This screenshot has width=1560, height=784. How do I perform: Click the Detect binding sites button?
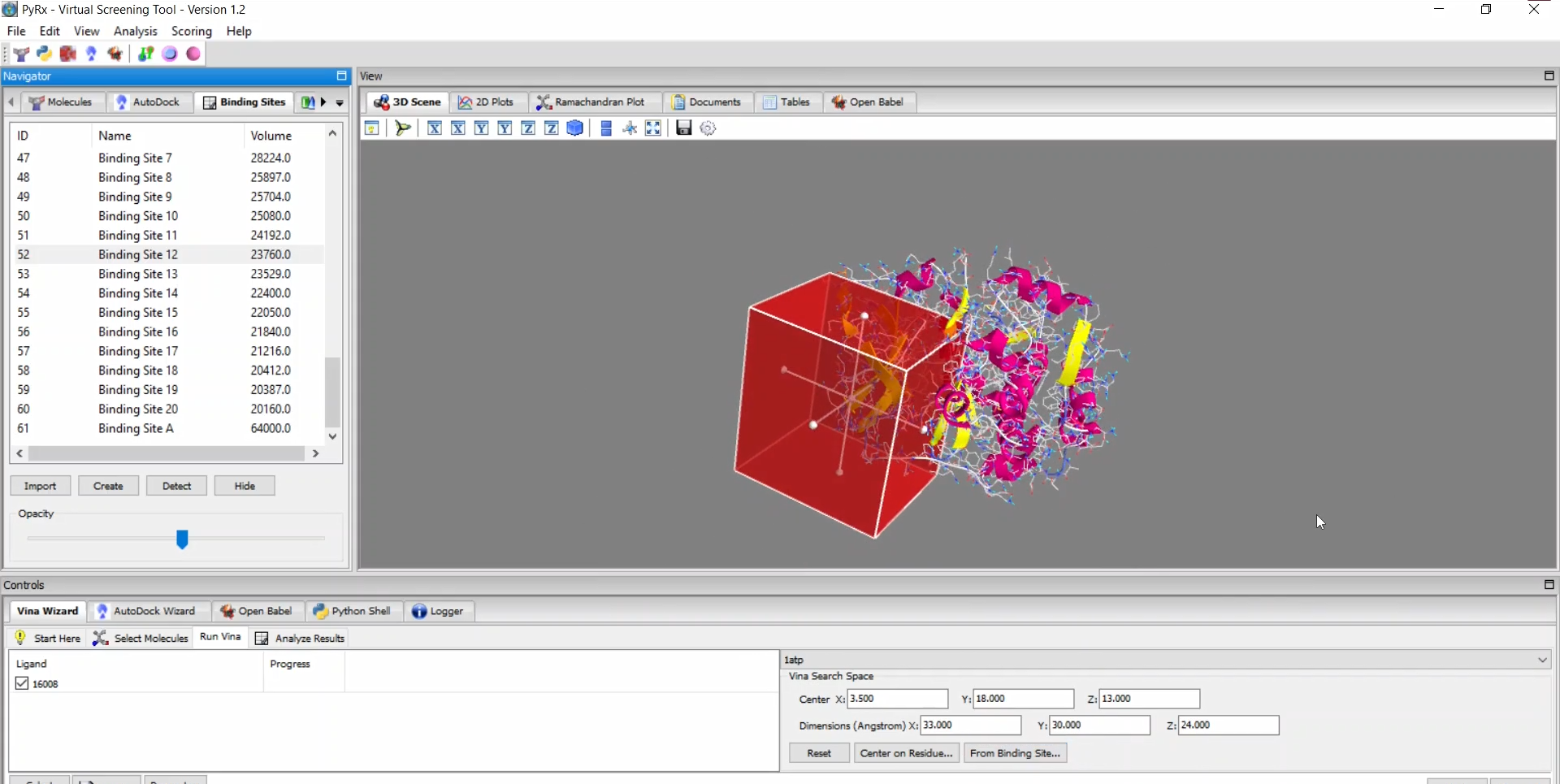[x=176, y=486]
